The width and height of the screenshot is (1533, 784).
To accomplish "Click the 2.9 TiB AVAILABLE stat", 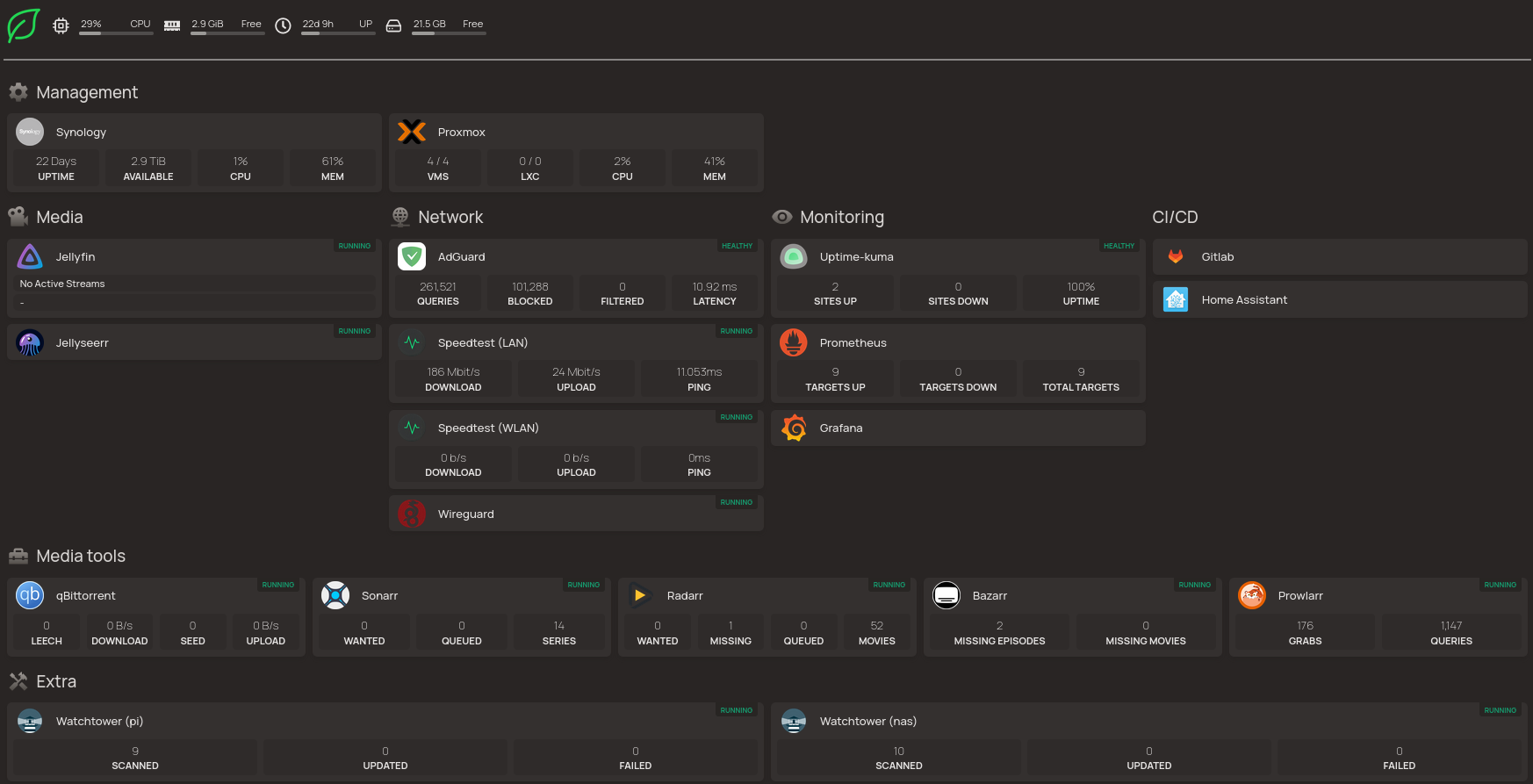I will tap(148, 169).
